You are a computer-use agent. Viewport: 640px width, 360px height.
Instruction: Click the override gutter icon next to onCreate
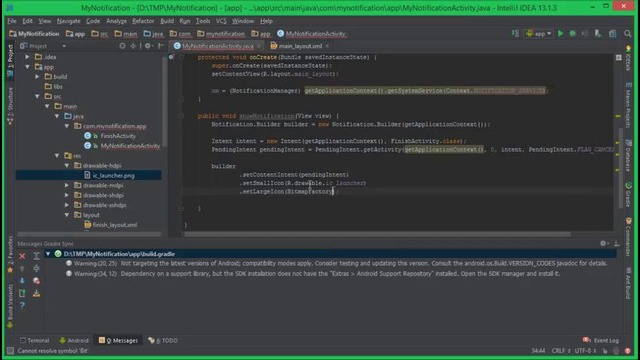tap(171, 57)
